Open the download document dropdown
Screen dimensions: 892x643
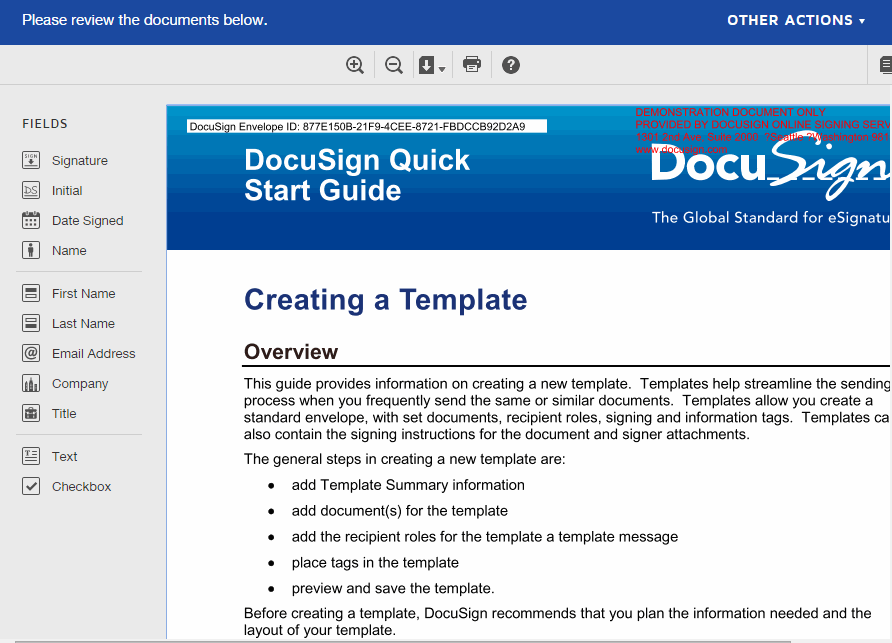click(x=432, y=65)
